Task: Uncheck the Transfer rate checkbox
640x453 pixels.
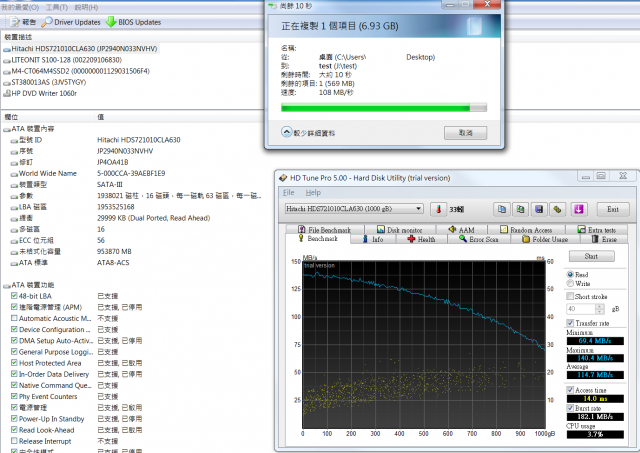Action: (x=571, y=323)
